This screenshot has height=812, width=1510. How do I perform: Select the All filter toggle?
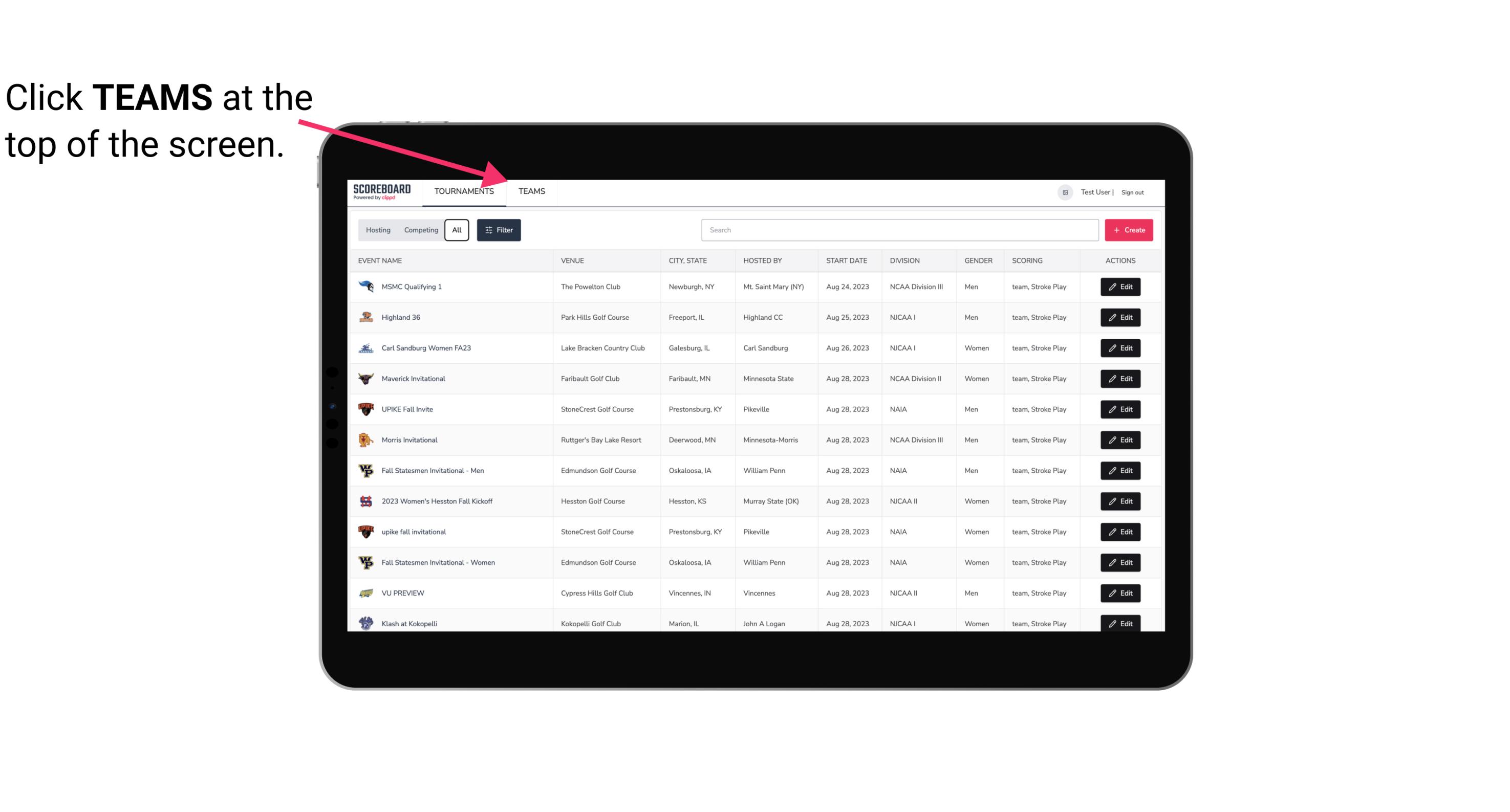456,230
